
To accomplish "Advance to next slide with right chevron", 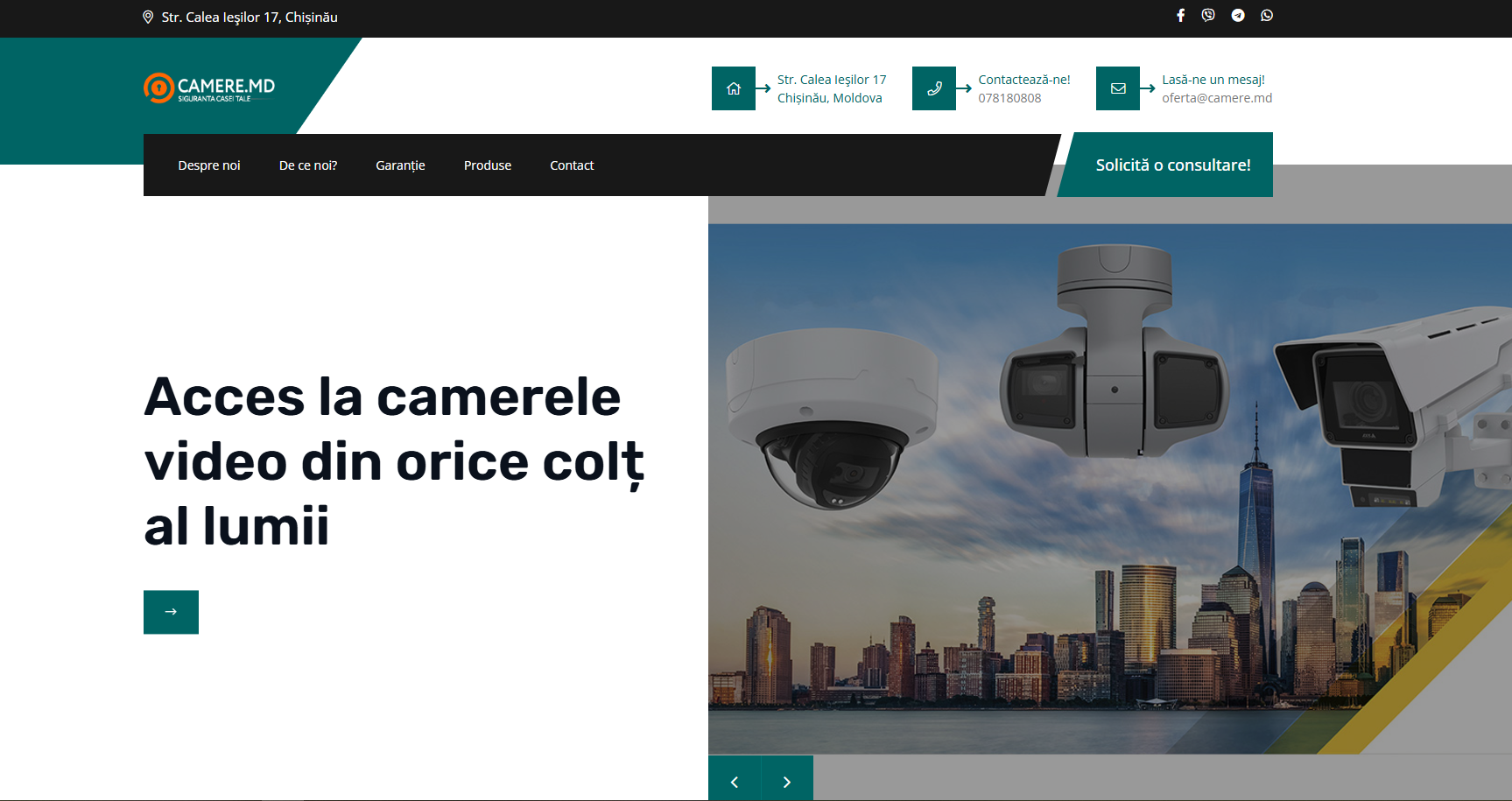I will point(787,782).
